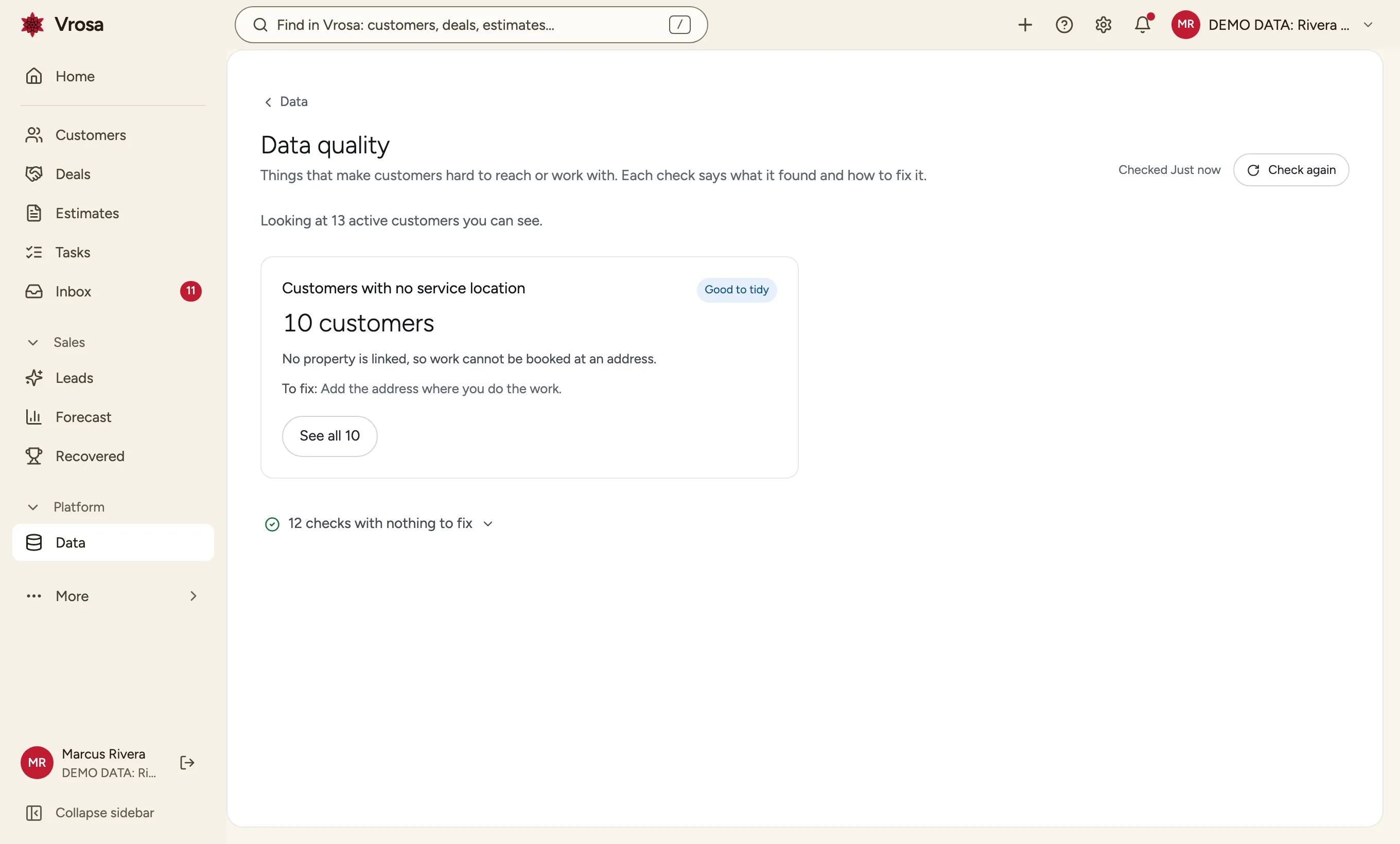Select Data in the sidebar

coord(113,543)
